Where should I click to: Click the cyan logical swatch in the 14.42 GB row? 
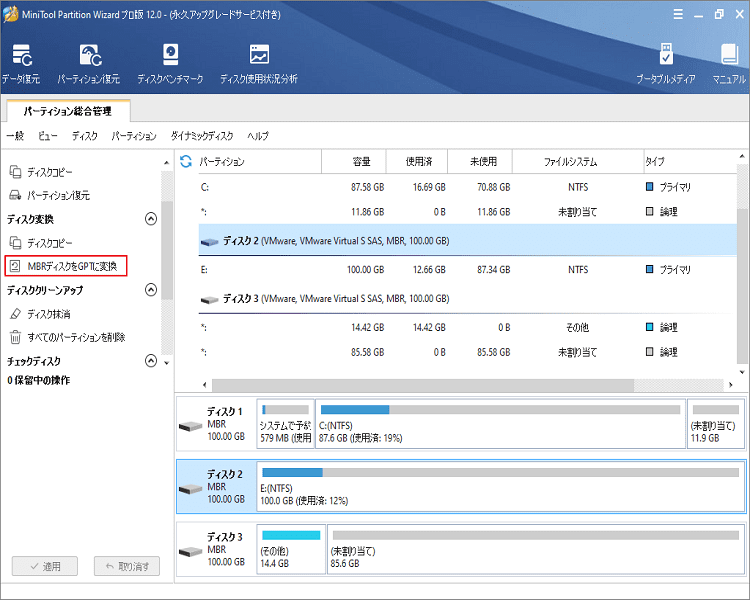coord(649,327)
